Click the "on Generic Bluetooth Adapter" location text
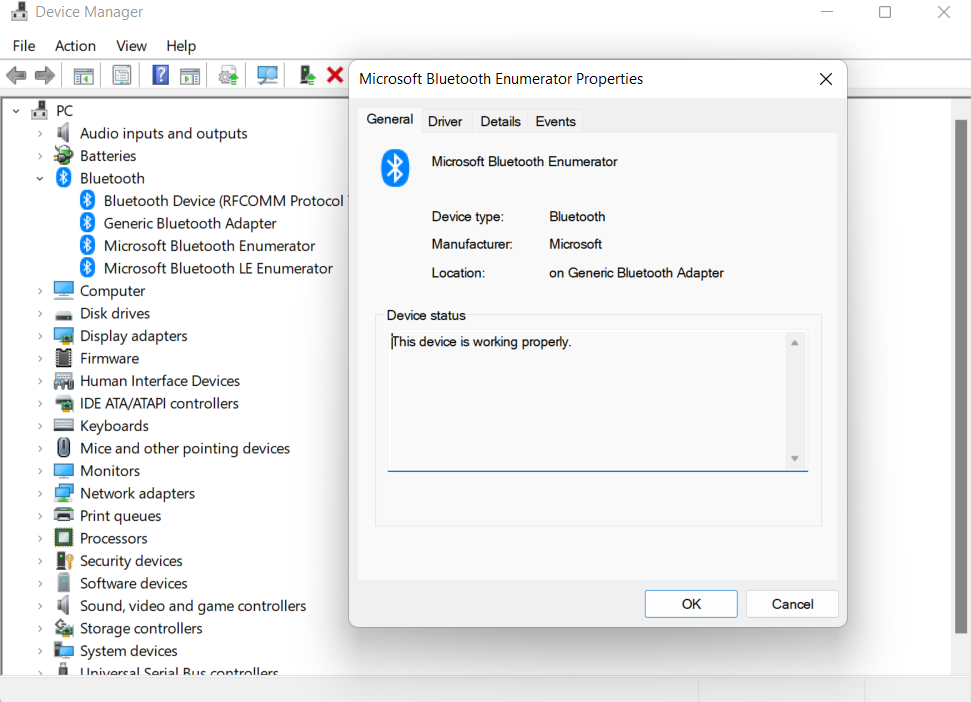 (636, 273)
